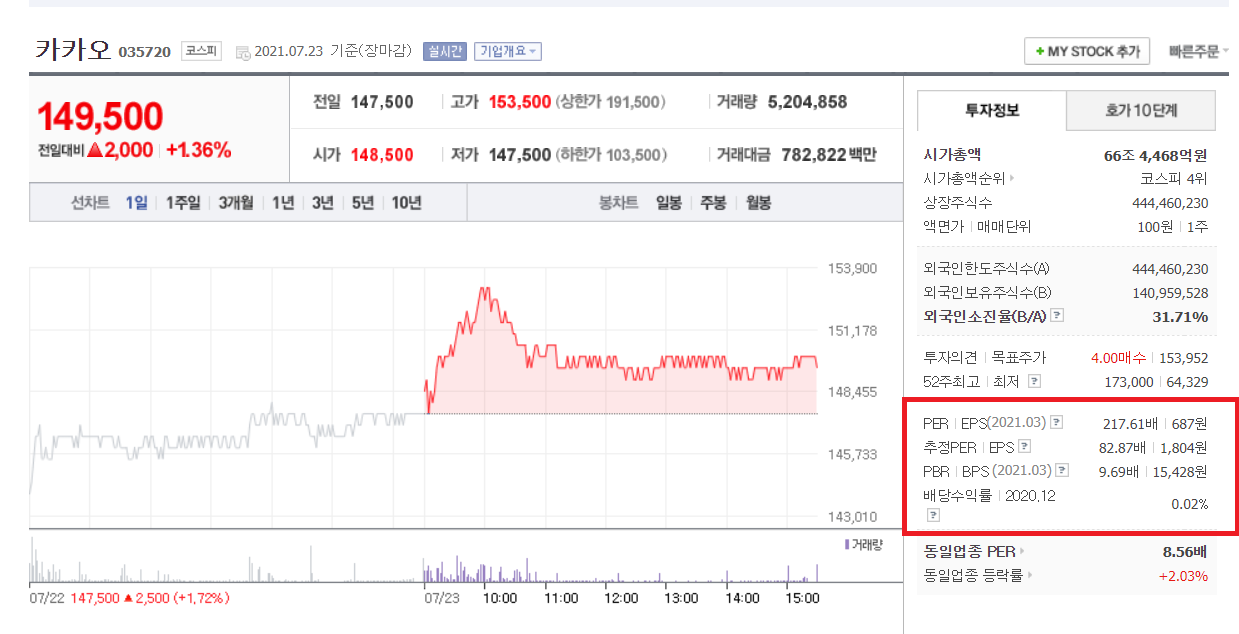Click the current price 149,500
Screen dimensions: 1239x634
click(x=100, y=117)
